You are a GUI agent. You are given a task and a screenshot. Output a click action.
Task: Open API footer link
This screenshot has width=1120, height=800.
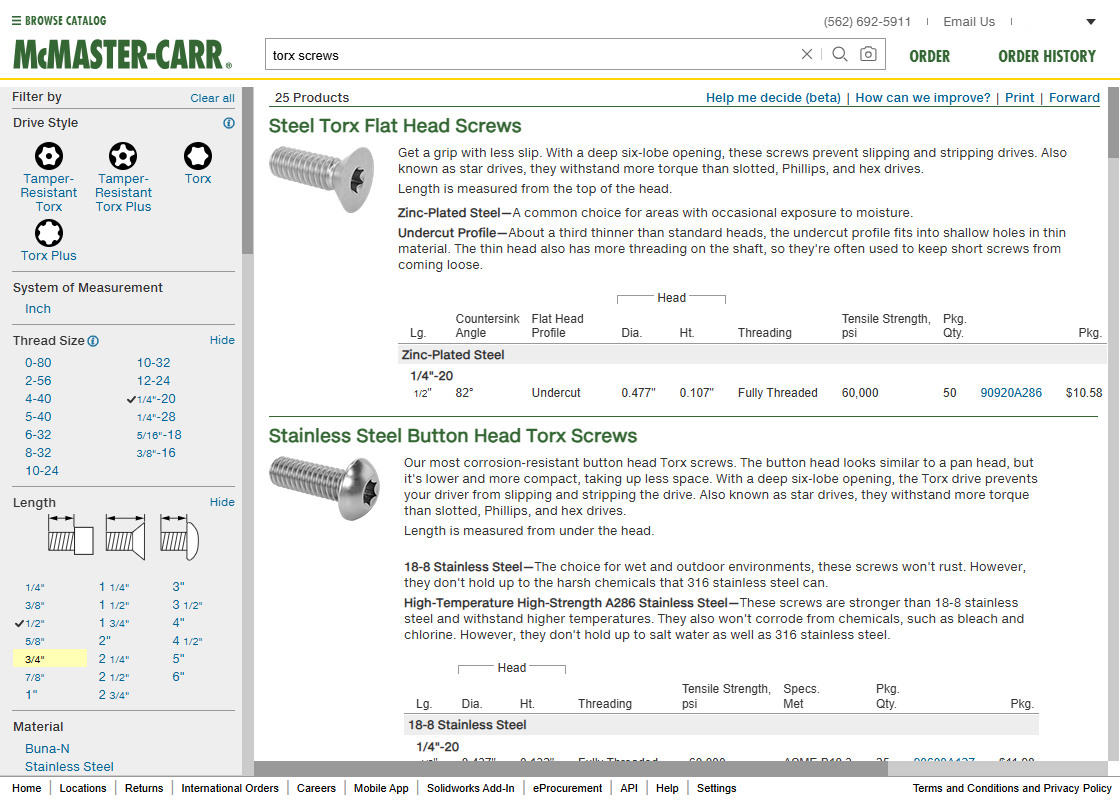pyautogui.click(x=629, y=788)
